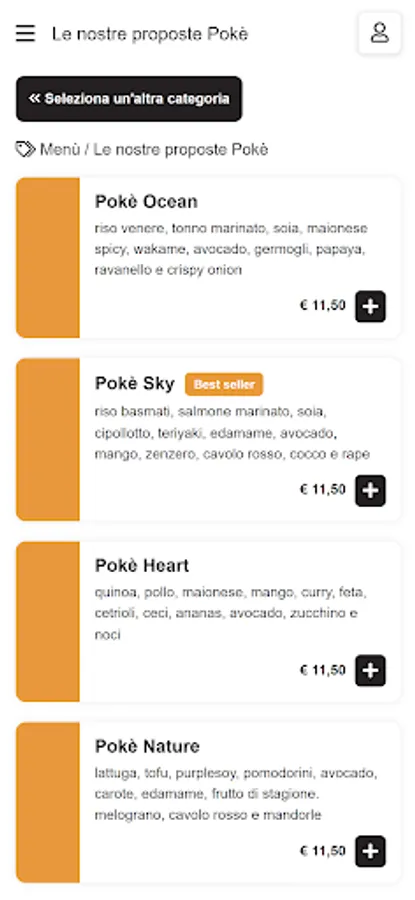Select the orange thumbnail of Pokè Heart
The width and height of the screenshot is (415, 900).
coord(48,622)
